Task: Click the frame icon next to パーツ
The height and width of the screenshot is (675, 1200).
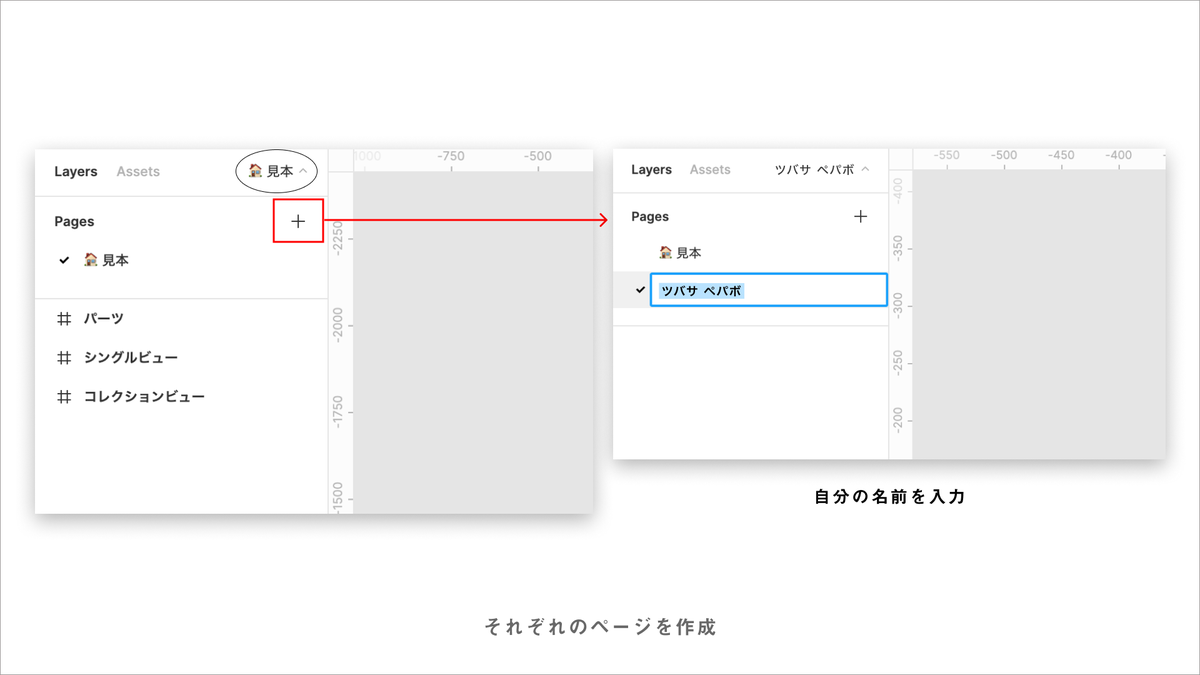Action: (x=64, y=318)
